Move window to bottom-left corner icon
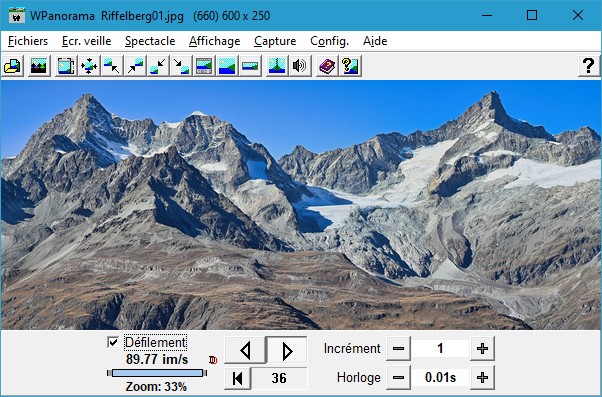The height and width of the screenshot is (397, 602). point(158,66)
